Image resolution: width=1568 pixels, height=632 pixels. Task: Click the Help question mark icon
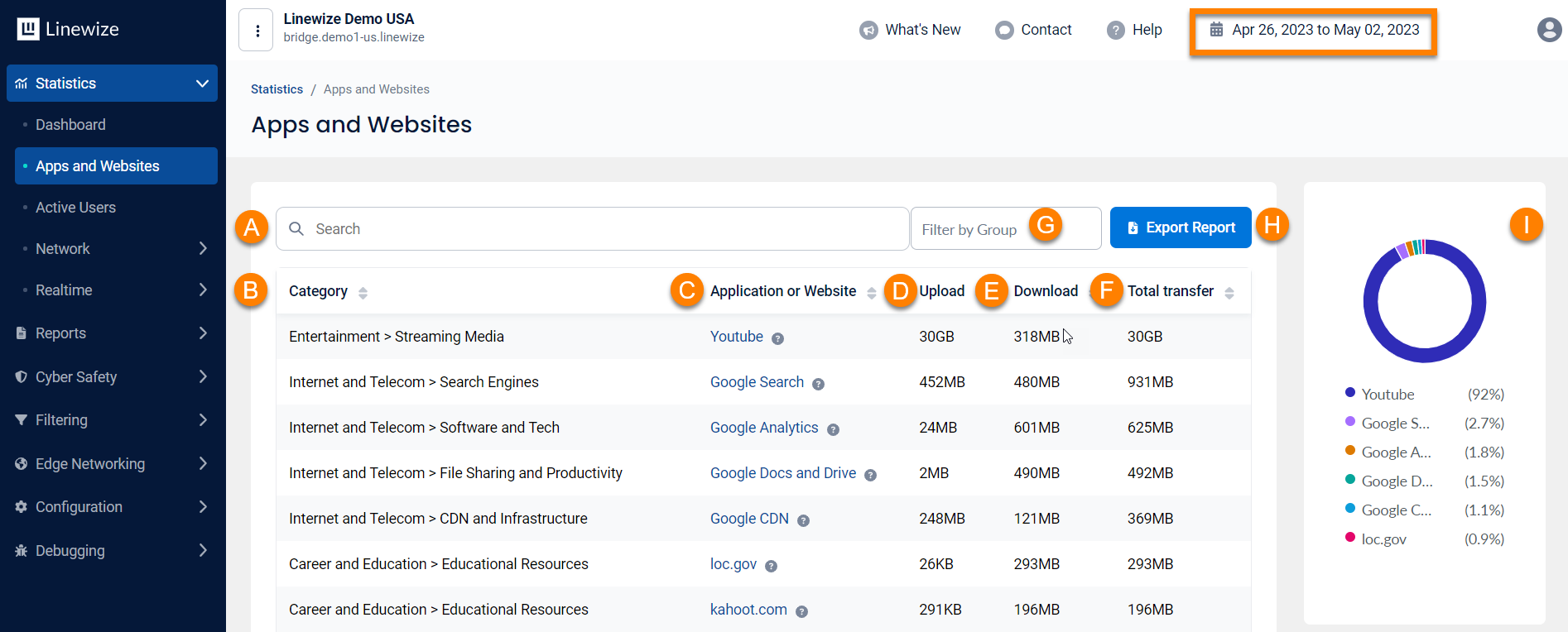point(1116,31)
